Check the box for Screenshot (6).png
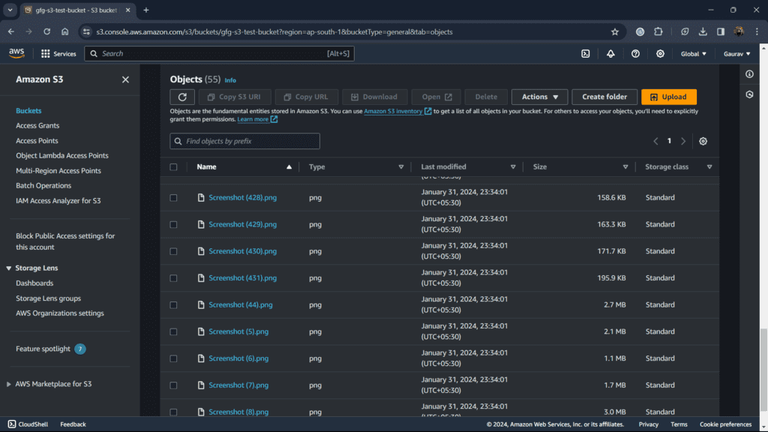 click(x=173, y=359)
